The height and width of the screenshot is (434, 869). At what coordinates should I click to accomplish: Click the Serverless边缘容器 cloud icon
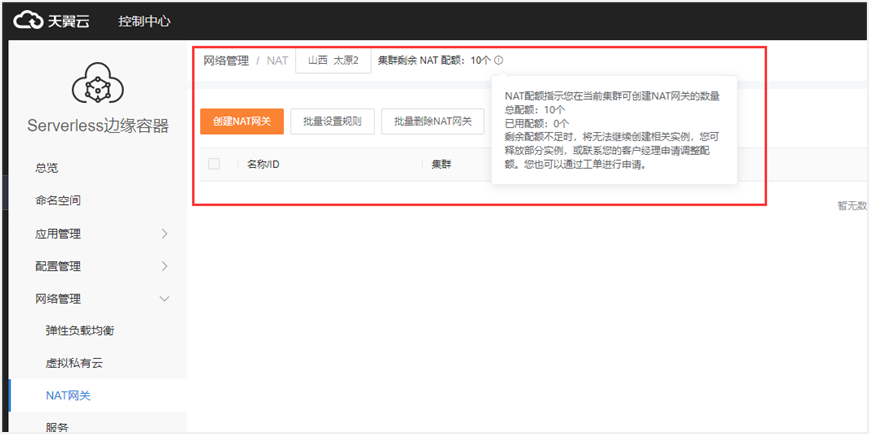point(98,83)
